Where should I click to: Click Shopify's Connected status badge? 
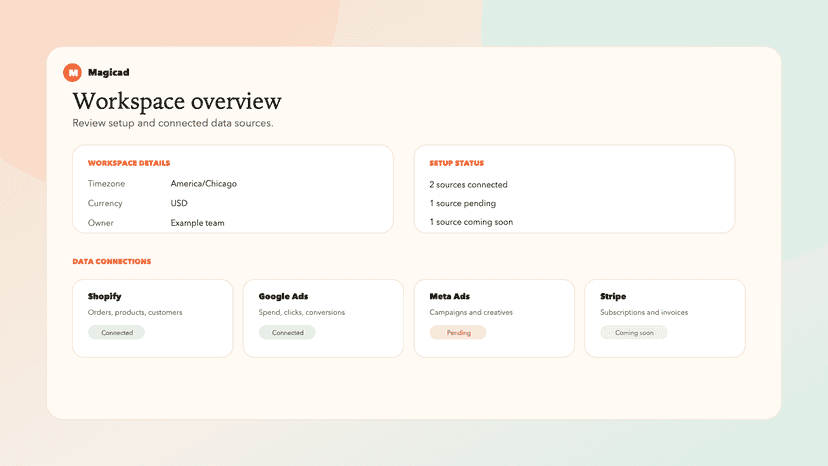point(116,332)
